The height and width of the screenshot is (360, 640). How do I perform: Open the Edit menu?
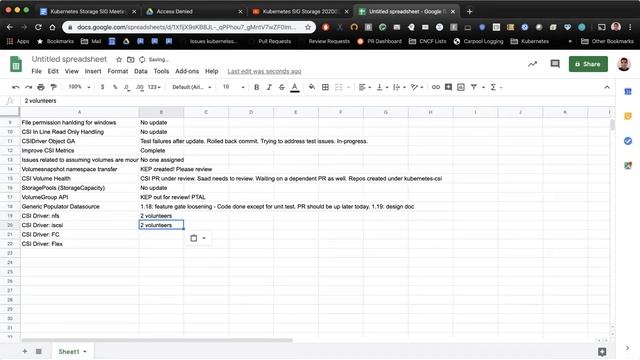point(53,71)
